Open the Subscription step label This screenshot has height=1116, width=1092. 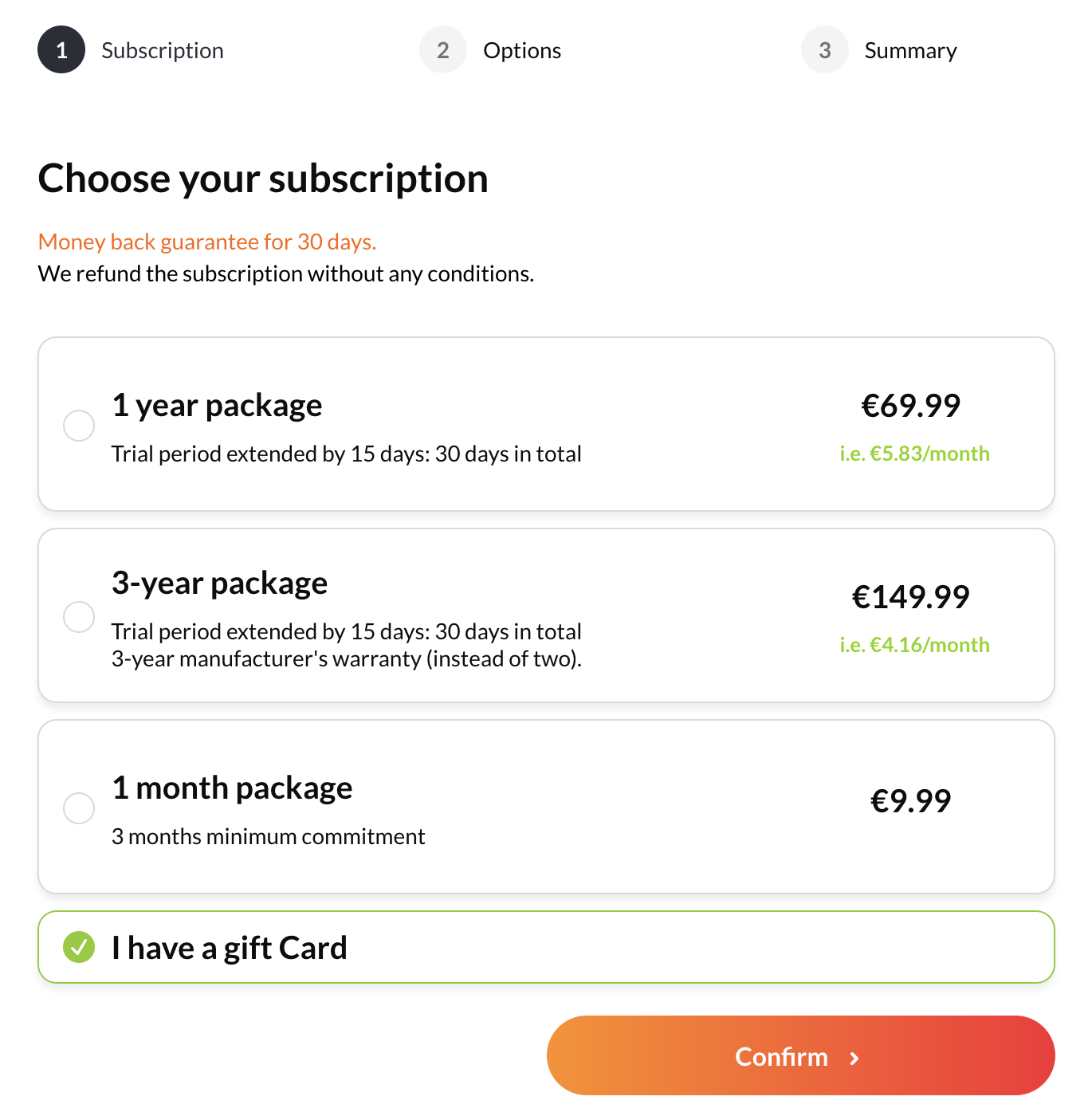click(x=162, y=49)
